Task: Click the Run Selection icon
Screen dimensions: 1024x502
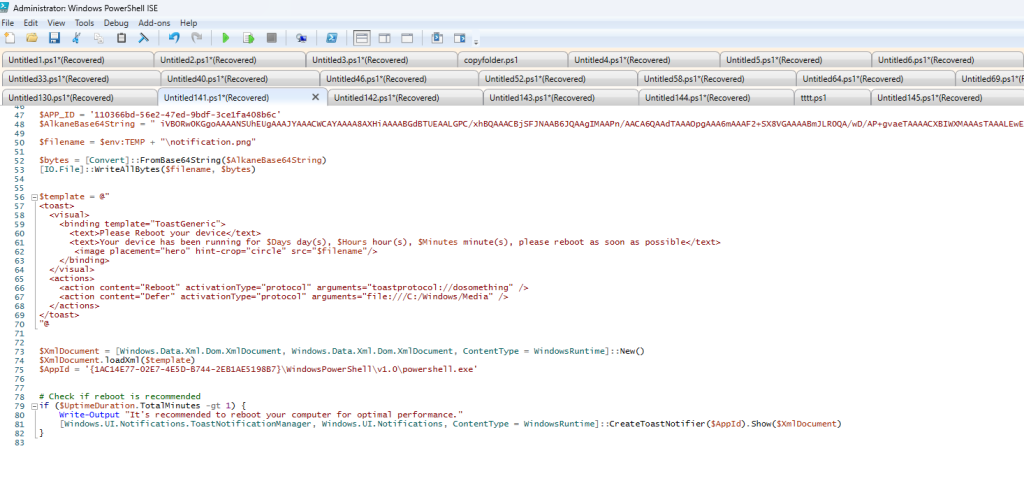Action: (x=248, y=38)
